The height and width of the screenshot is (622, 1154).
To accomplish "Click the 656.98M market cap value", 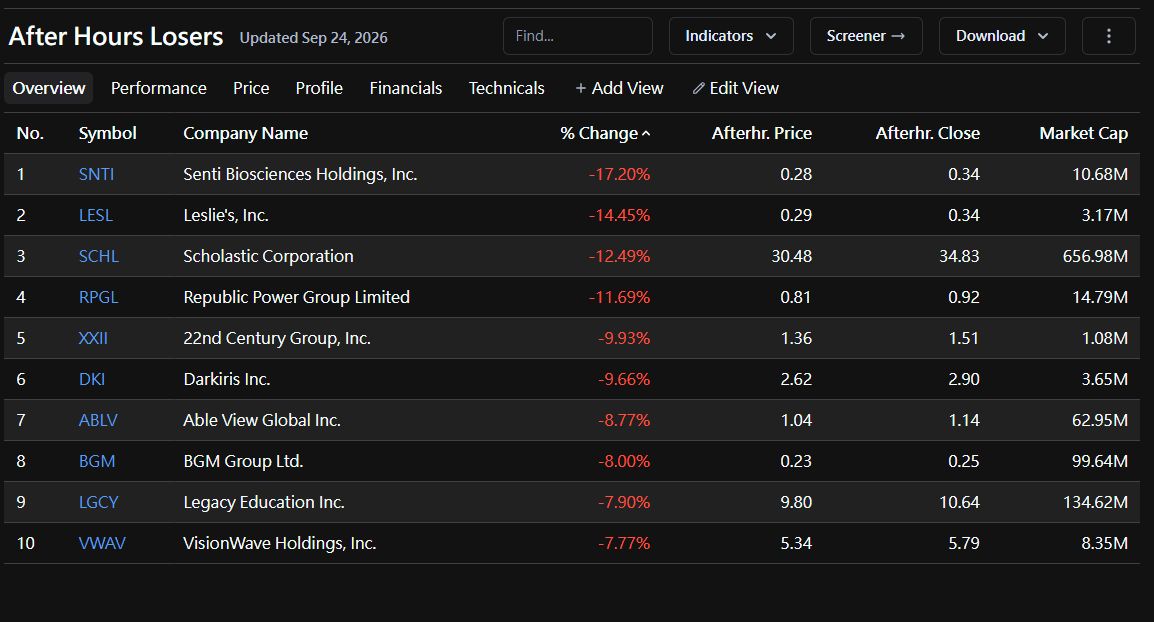I will [1095, 256].
